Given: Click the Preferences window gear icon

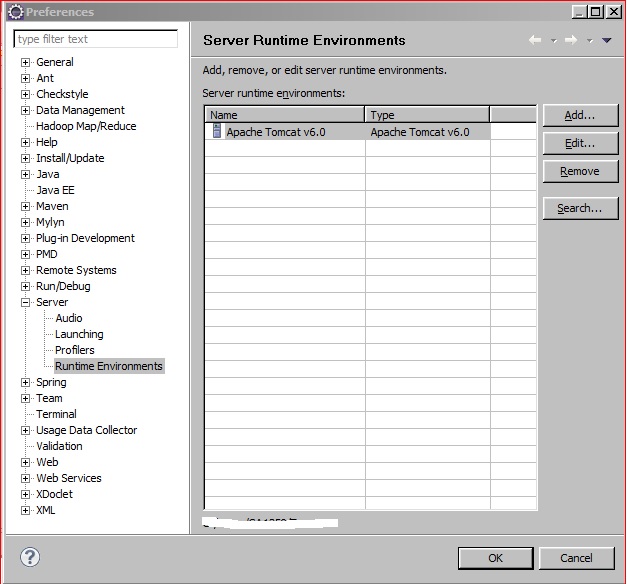Looking at the screenshot, I should (16, 12).
